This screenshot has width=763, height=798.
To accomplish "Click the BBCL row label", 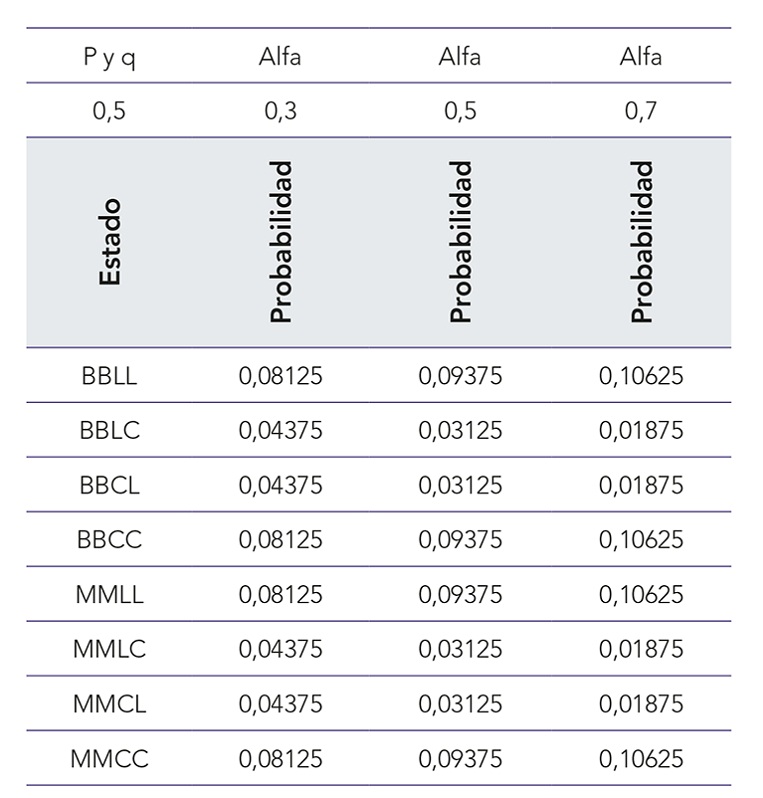I will [109, 485].
